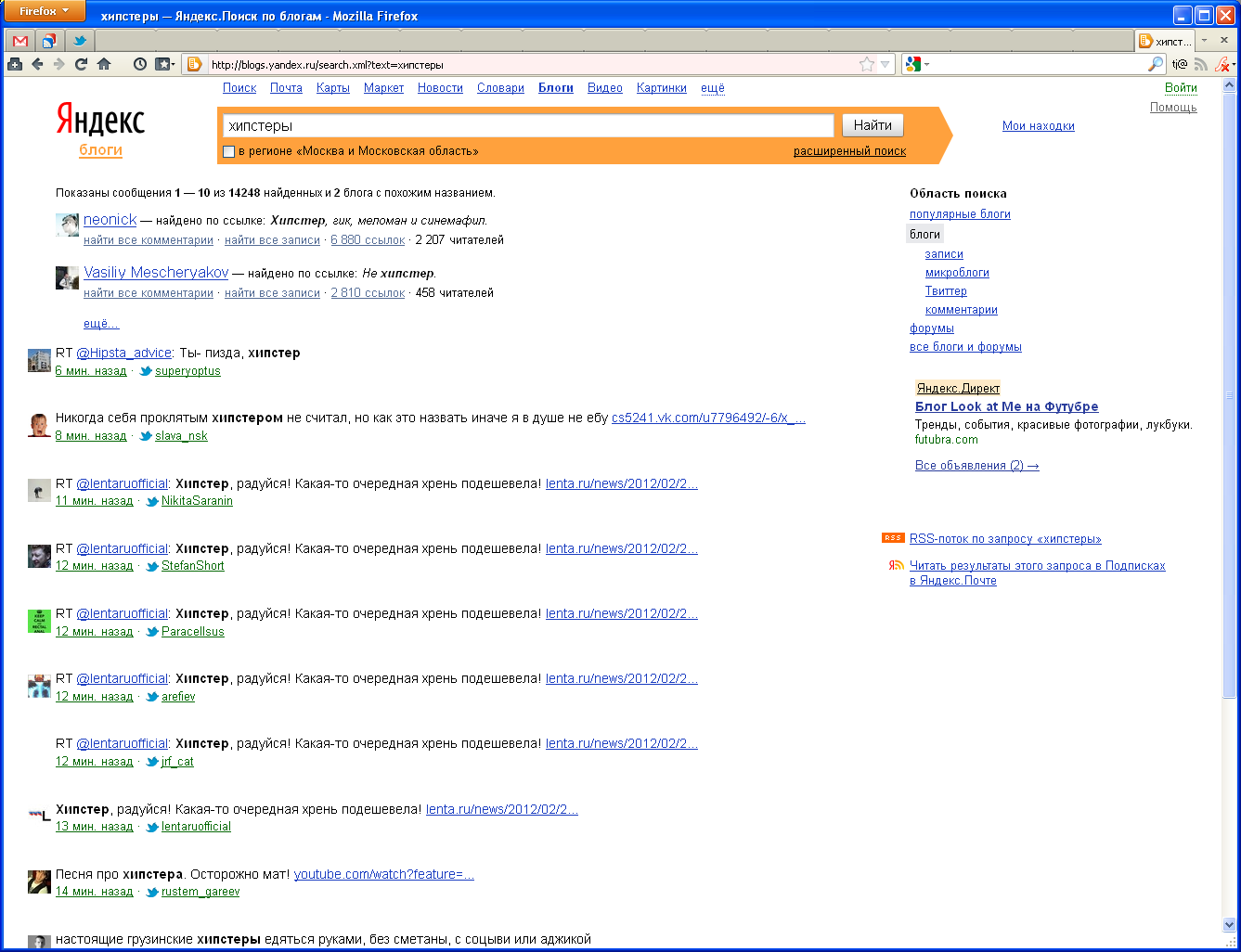
Task: Click Paracellsus green avatar thumbnail
Action: click(x=39, y=622)
